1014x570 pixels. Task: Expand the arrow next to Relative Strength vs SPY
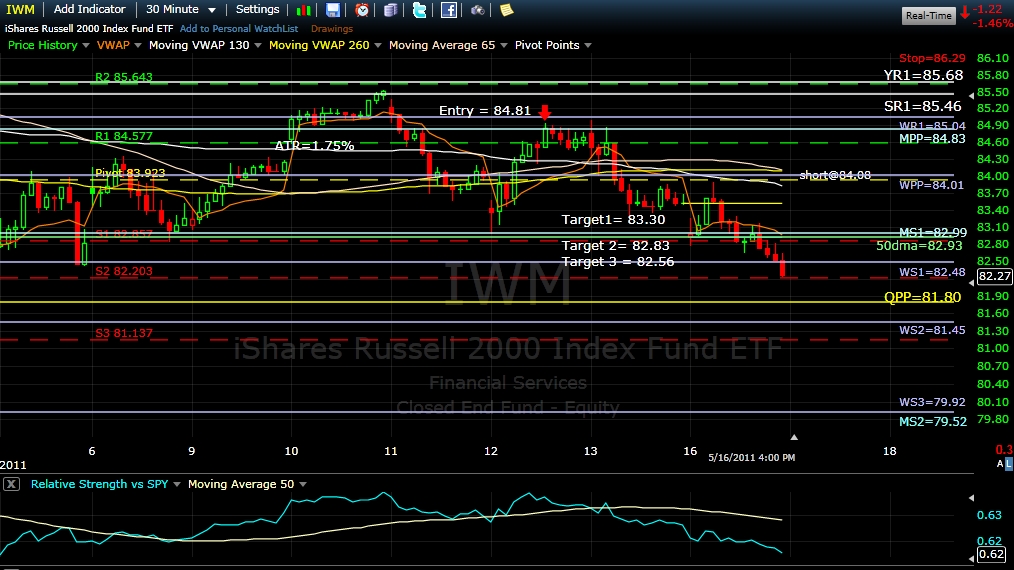point(177,484)
